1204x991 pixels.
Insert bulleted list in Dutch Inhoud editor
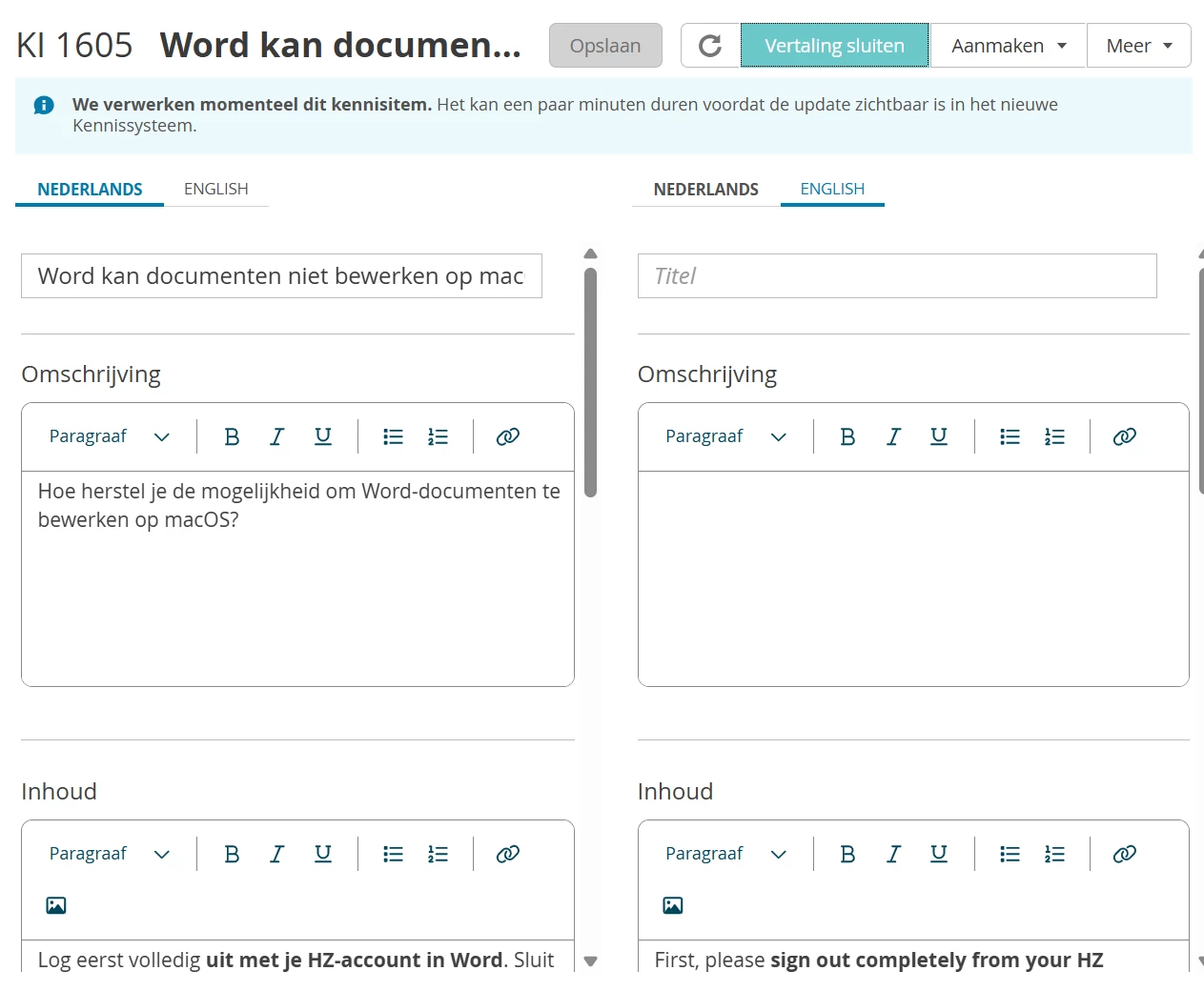point(393,854)
